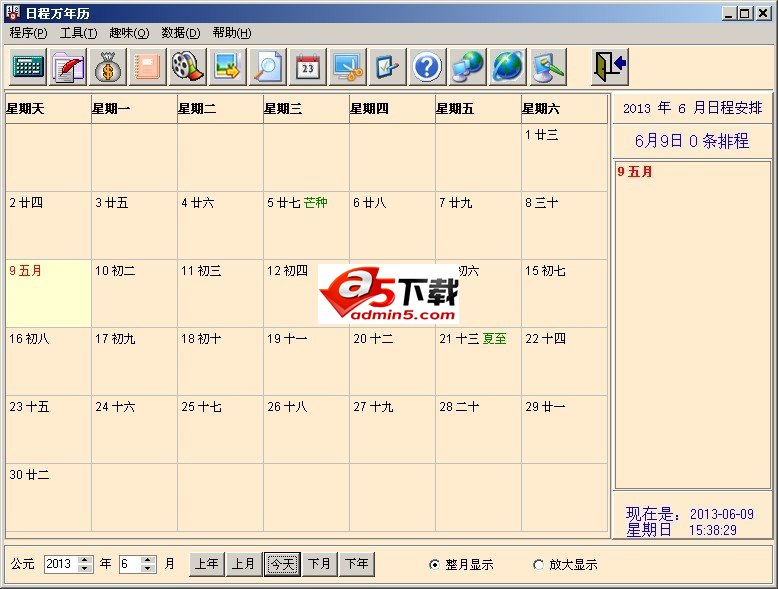
Task: Go to next year with 下年
Action: tap(357, 564)
